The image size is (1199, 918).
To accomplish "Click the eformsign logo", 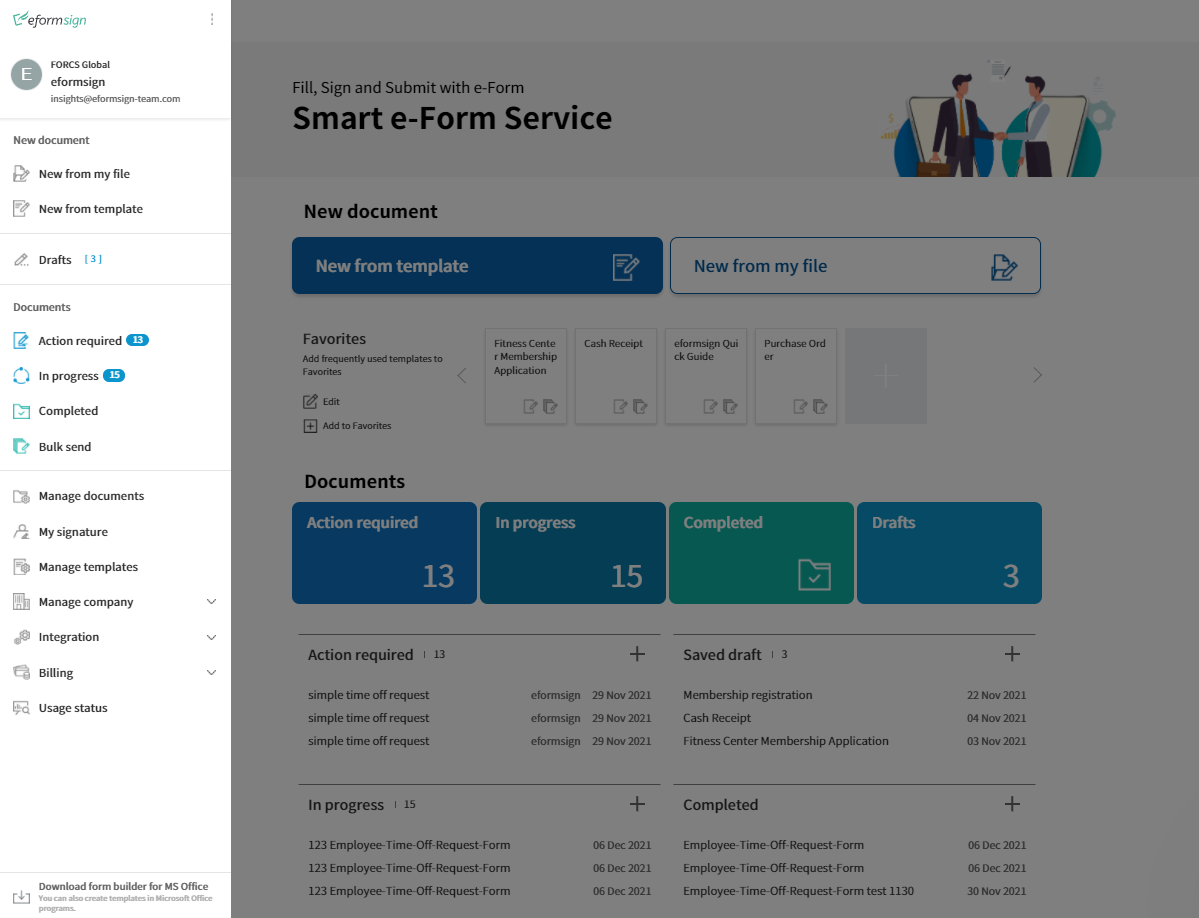I will [x=50, y=19].
